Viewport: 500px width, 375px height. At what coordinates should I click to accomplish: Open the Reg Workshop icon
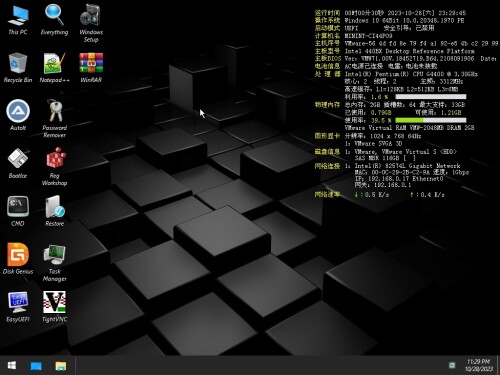(x=54, y=167)
